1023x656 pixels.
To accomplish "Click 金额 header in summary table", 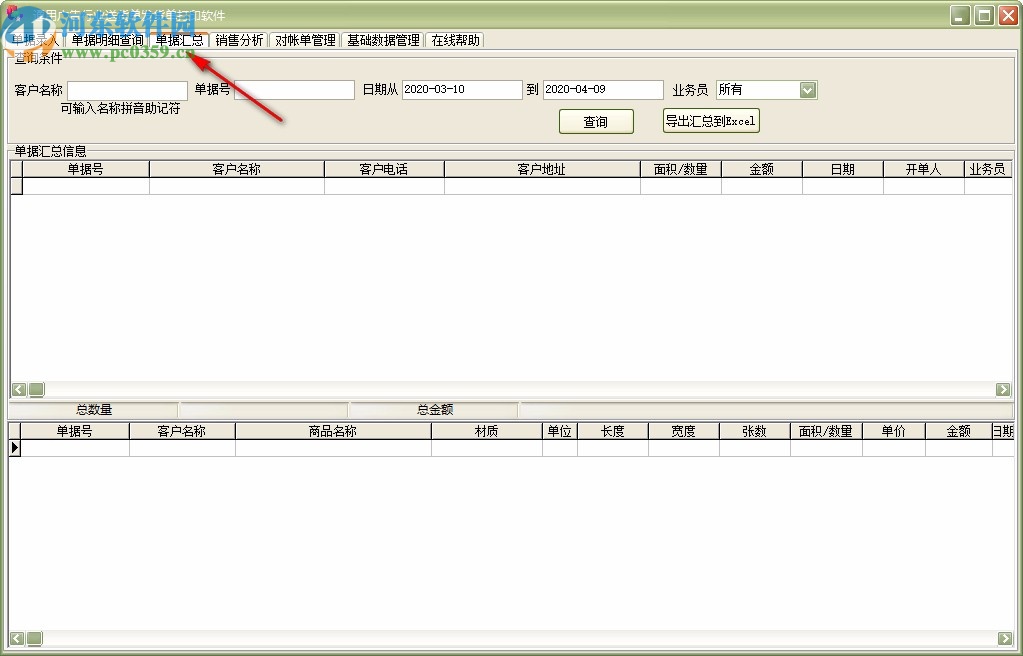I will coord(761,169).
